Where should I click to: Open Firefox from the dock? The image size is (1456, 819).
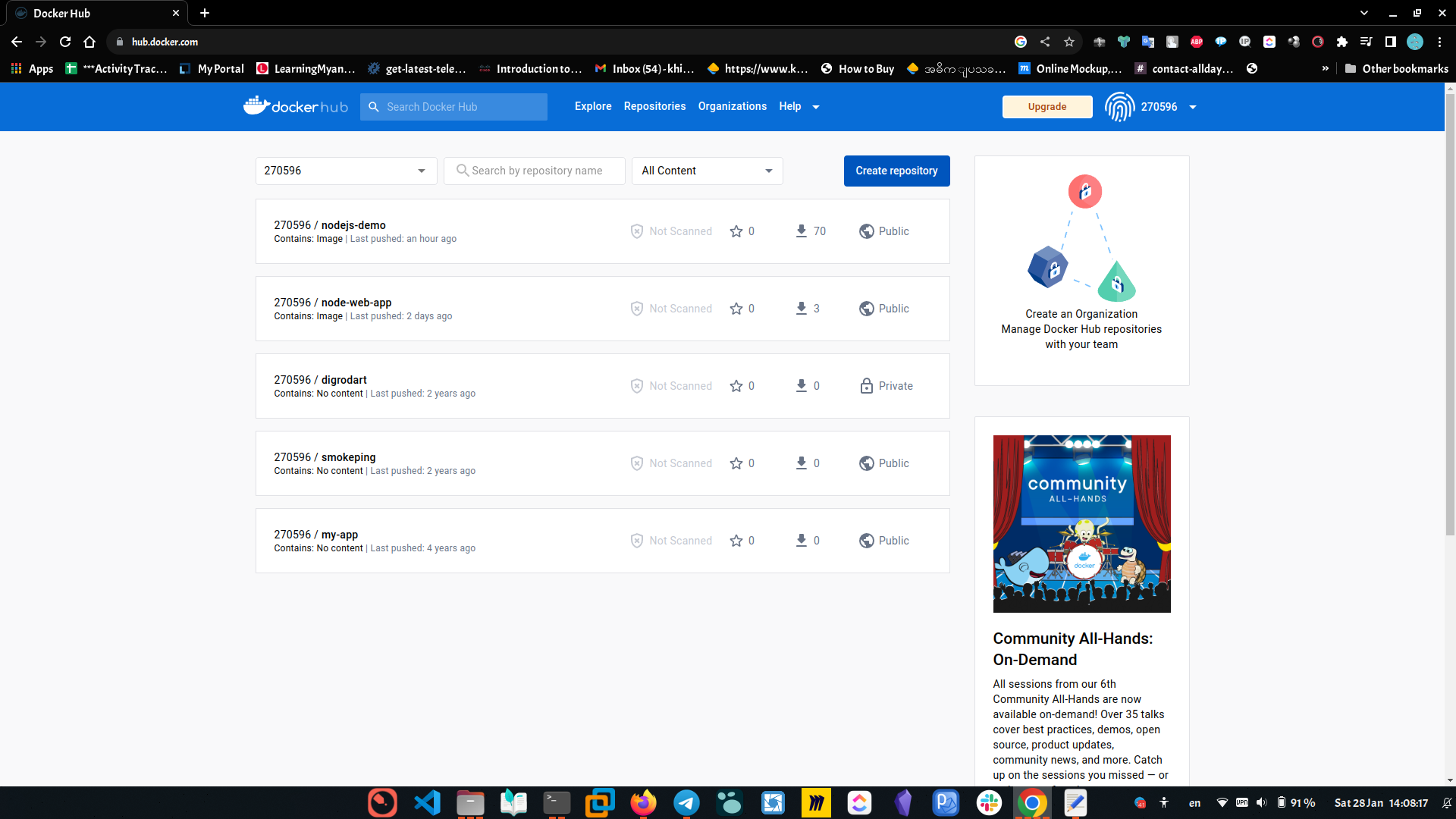pyautogui.click(x=643, y=802)
